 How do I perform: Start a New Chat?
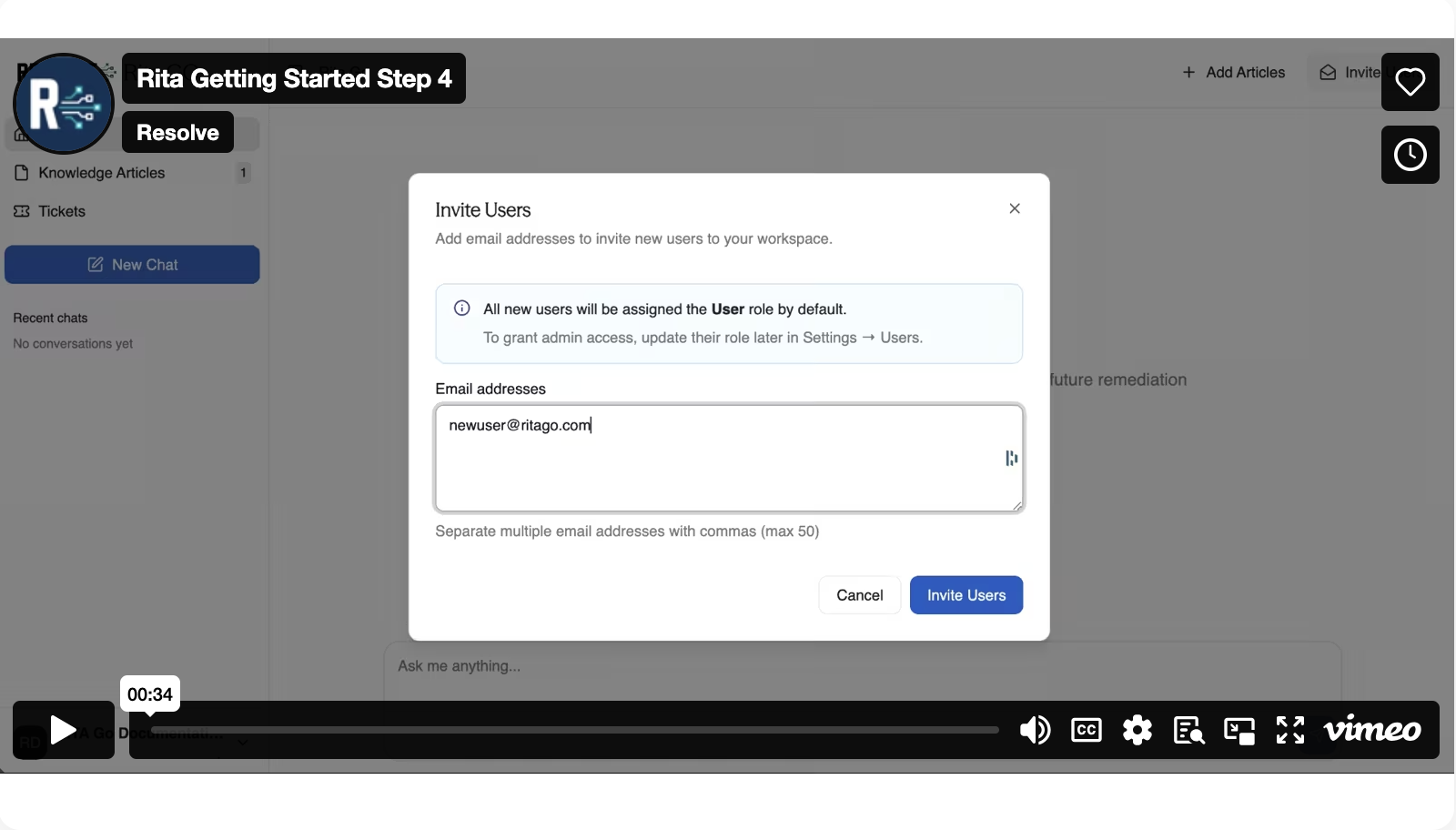tap(132, 265)
